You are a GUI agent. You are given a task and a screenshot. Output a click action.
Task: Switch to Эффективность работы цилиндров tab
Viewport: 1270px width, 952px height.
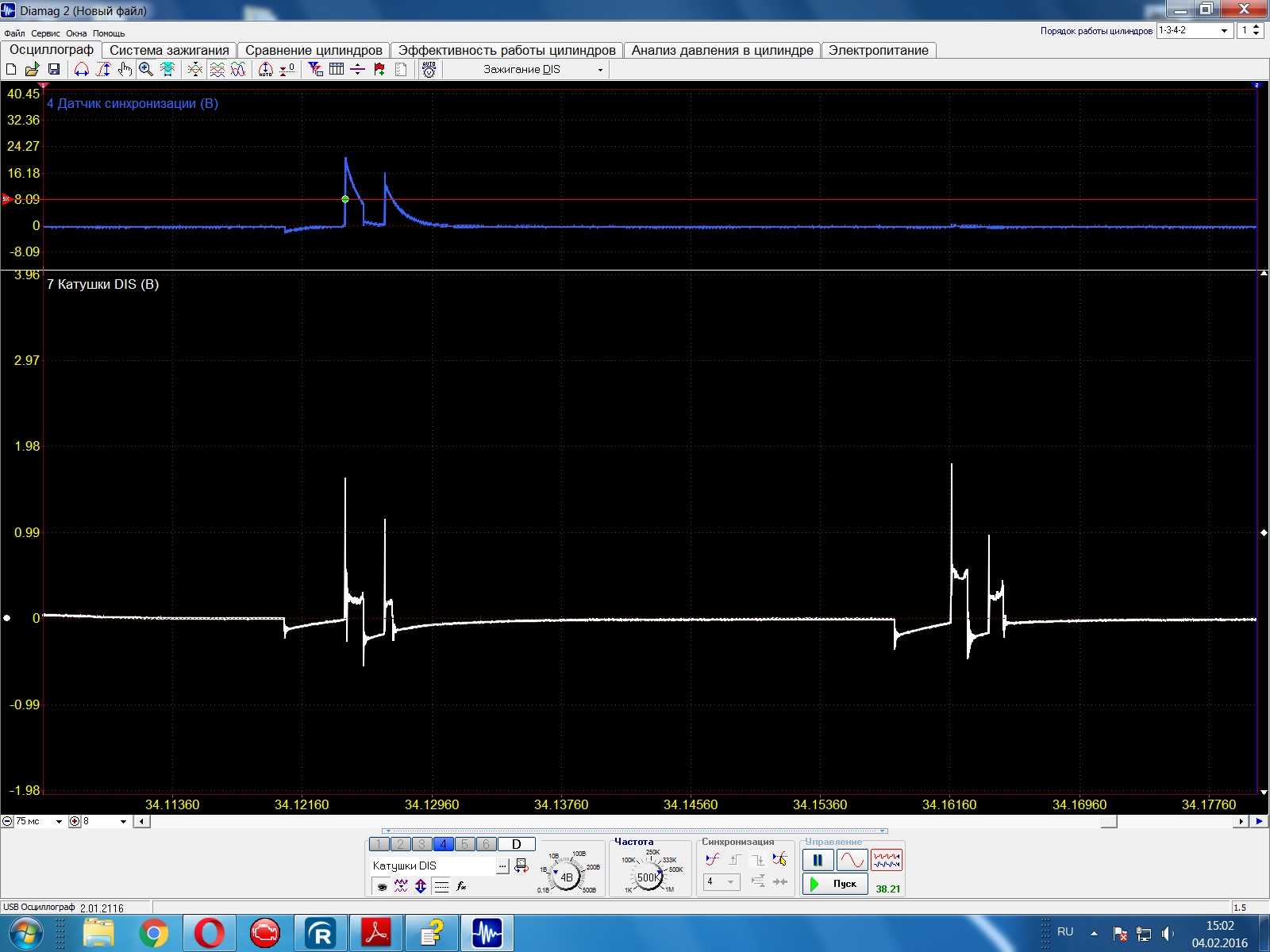pos(506,50)
